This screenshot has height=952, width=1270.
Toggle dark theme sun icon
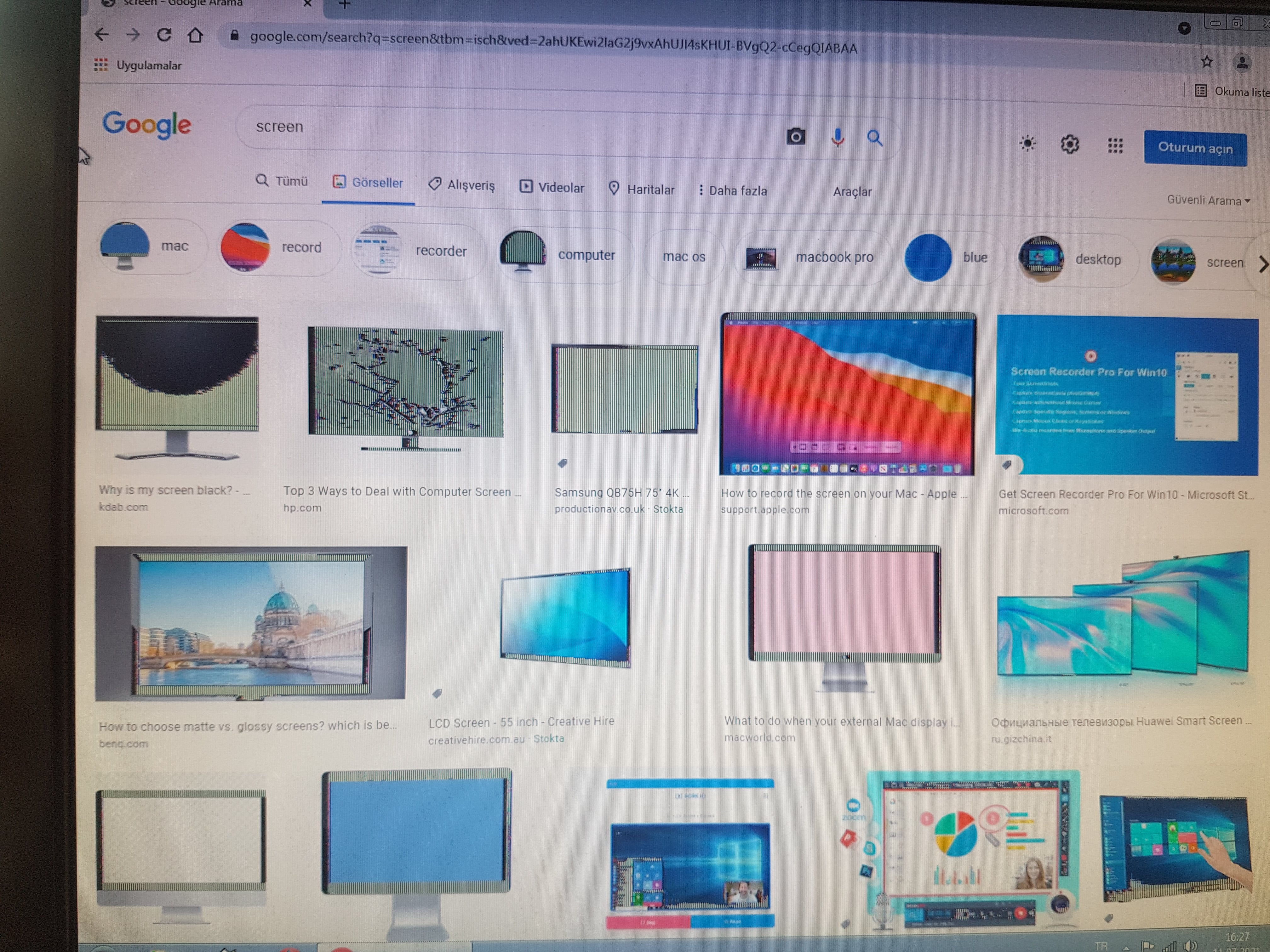[1027, 144]
